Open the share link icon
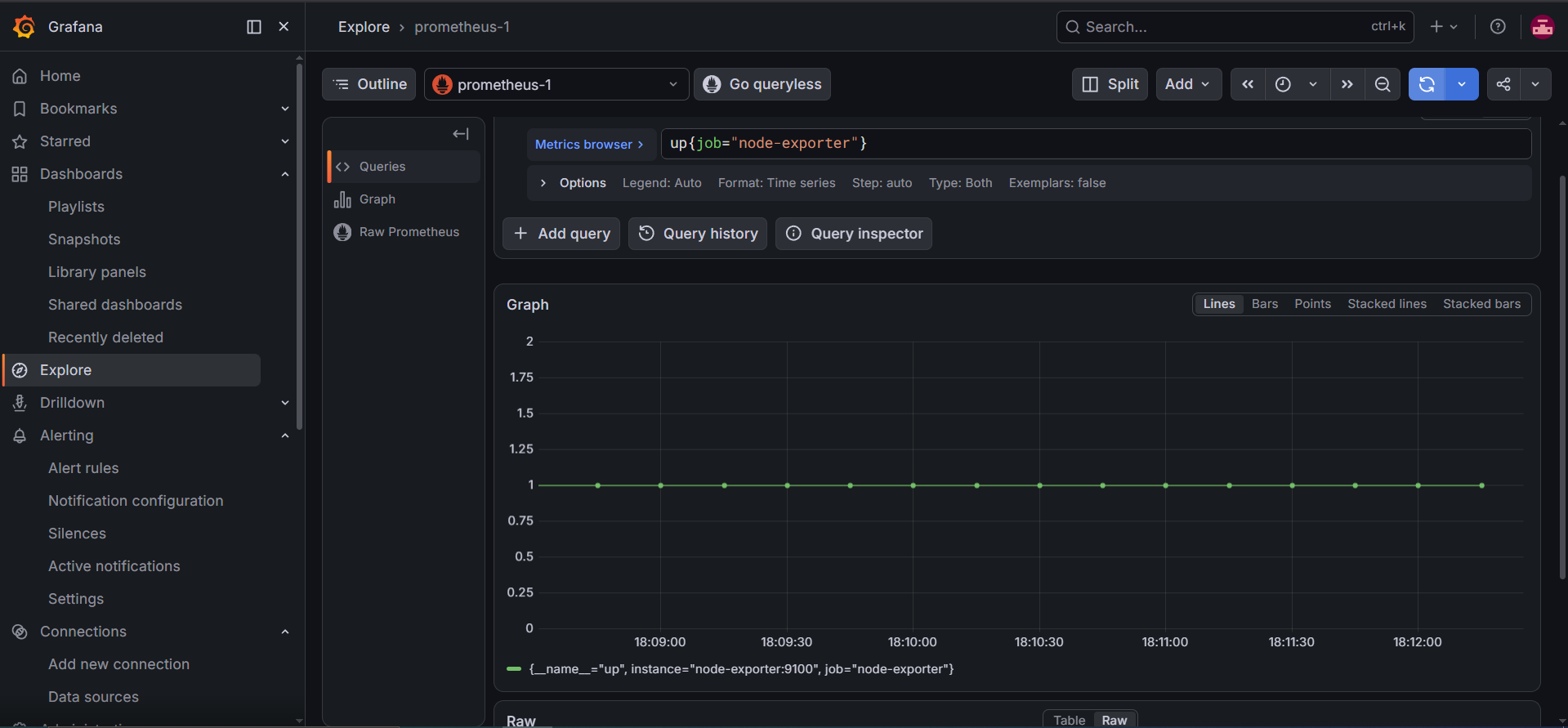Image resolution: width=1568 pixels, height=728 pixels. click(x=1503, y=84)
